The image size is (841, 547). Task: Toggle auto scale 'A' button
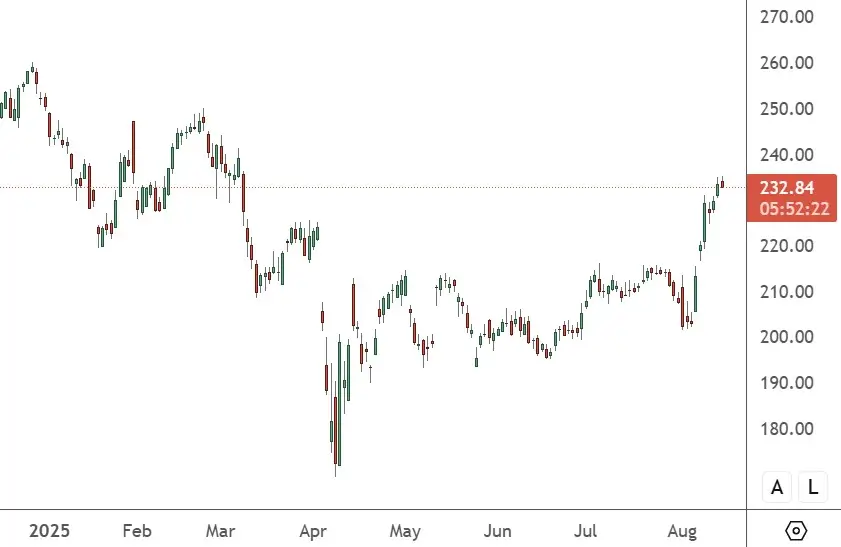777,488
